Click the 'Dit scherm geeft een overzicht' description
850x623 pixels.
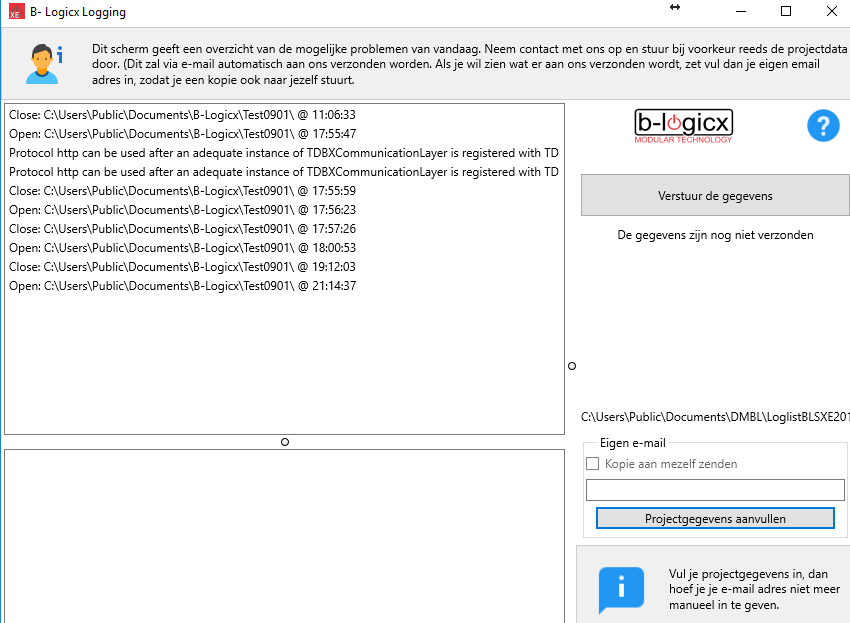tap(469, 64)
